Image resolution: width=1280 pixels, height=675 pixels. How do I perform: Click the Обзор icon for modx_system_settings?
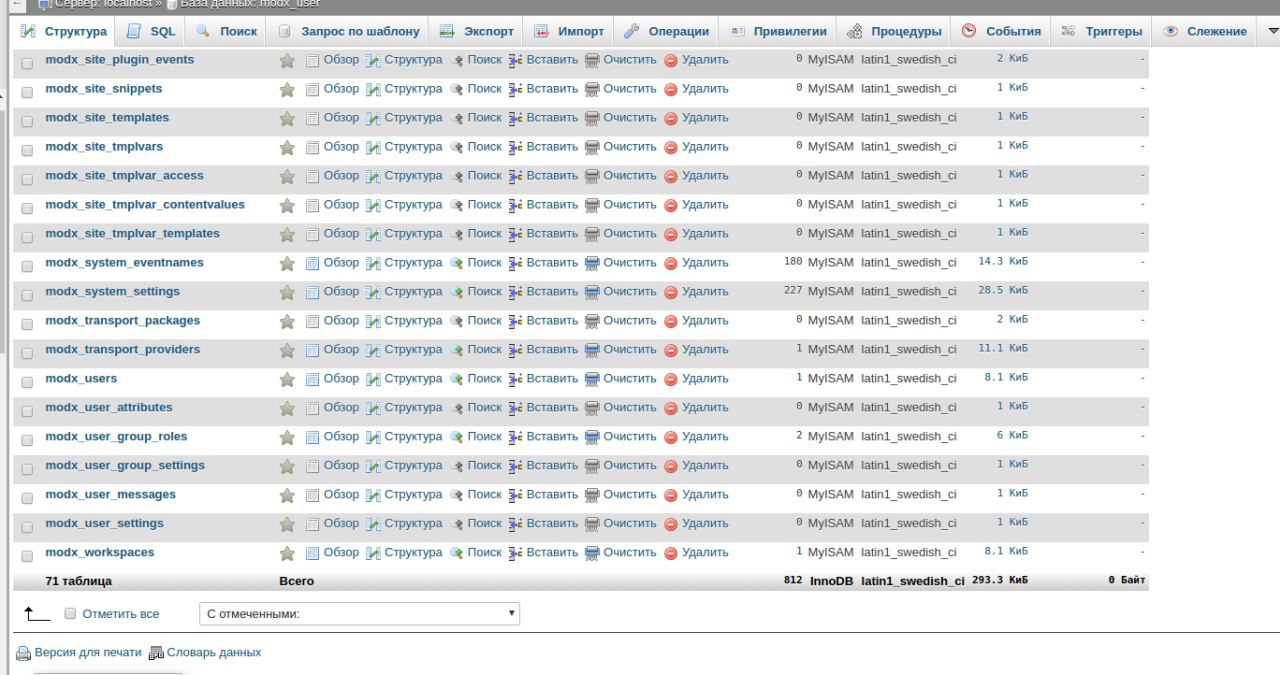(312, 292)
